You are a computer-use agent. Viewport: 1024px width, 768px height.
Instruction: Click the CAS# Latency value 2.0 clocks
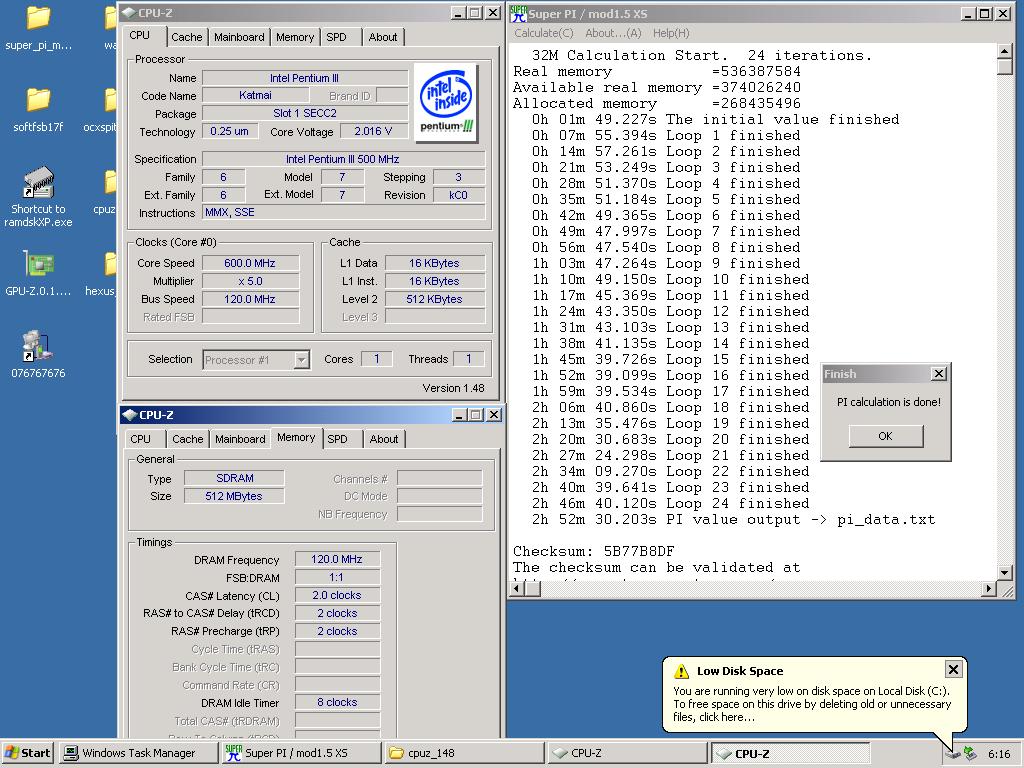pyautogui.click(x=337, y=595)
